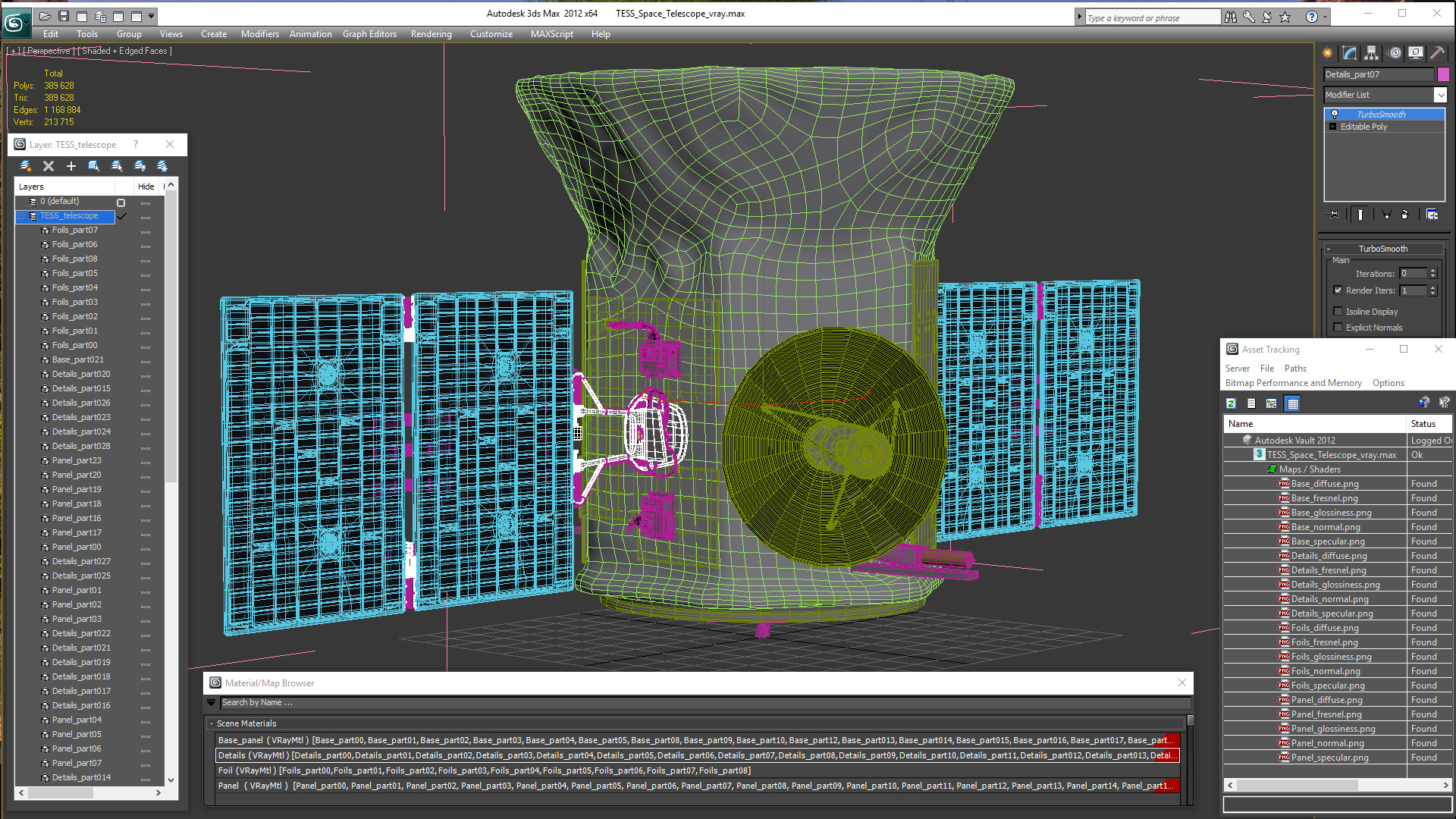Increase Iterations spinner value
This screenshot has height=819, width=1456.
pyautogui.click(x=1433, y=271)
